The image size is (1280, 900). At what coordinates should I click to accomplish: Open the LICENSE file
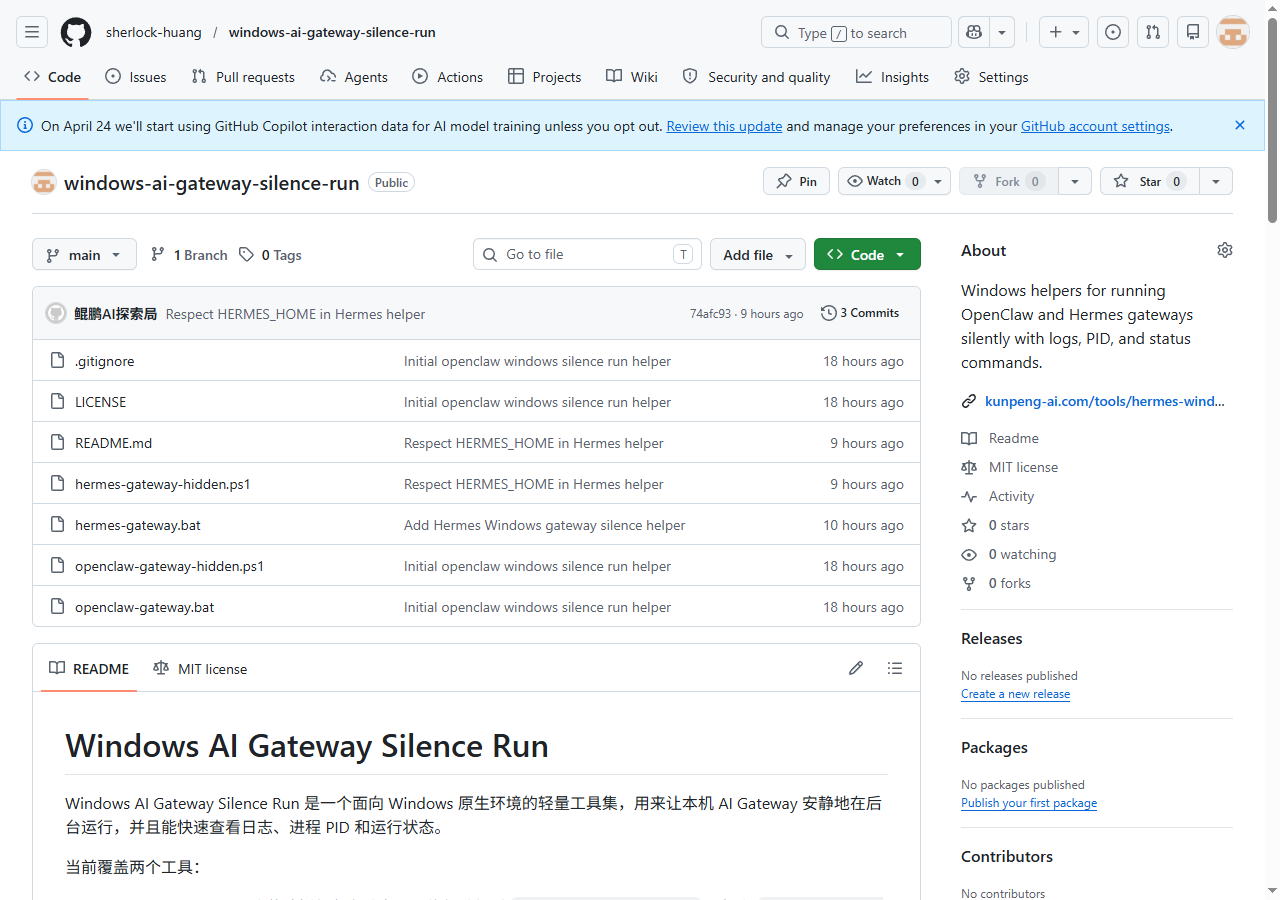(100, 402)
